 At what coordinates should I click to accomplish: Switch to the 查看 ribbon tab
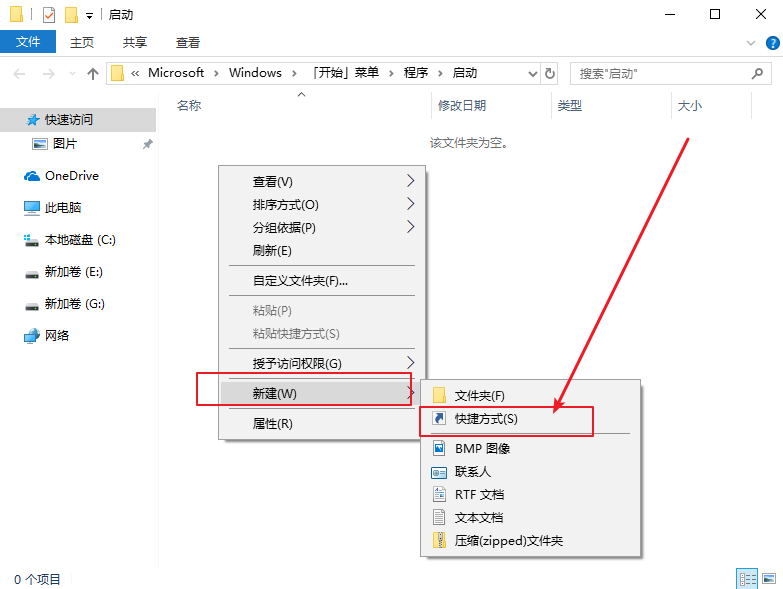pyautogui.click(x=188, y=42)
